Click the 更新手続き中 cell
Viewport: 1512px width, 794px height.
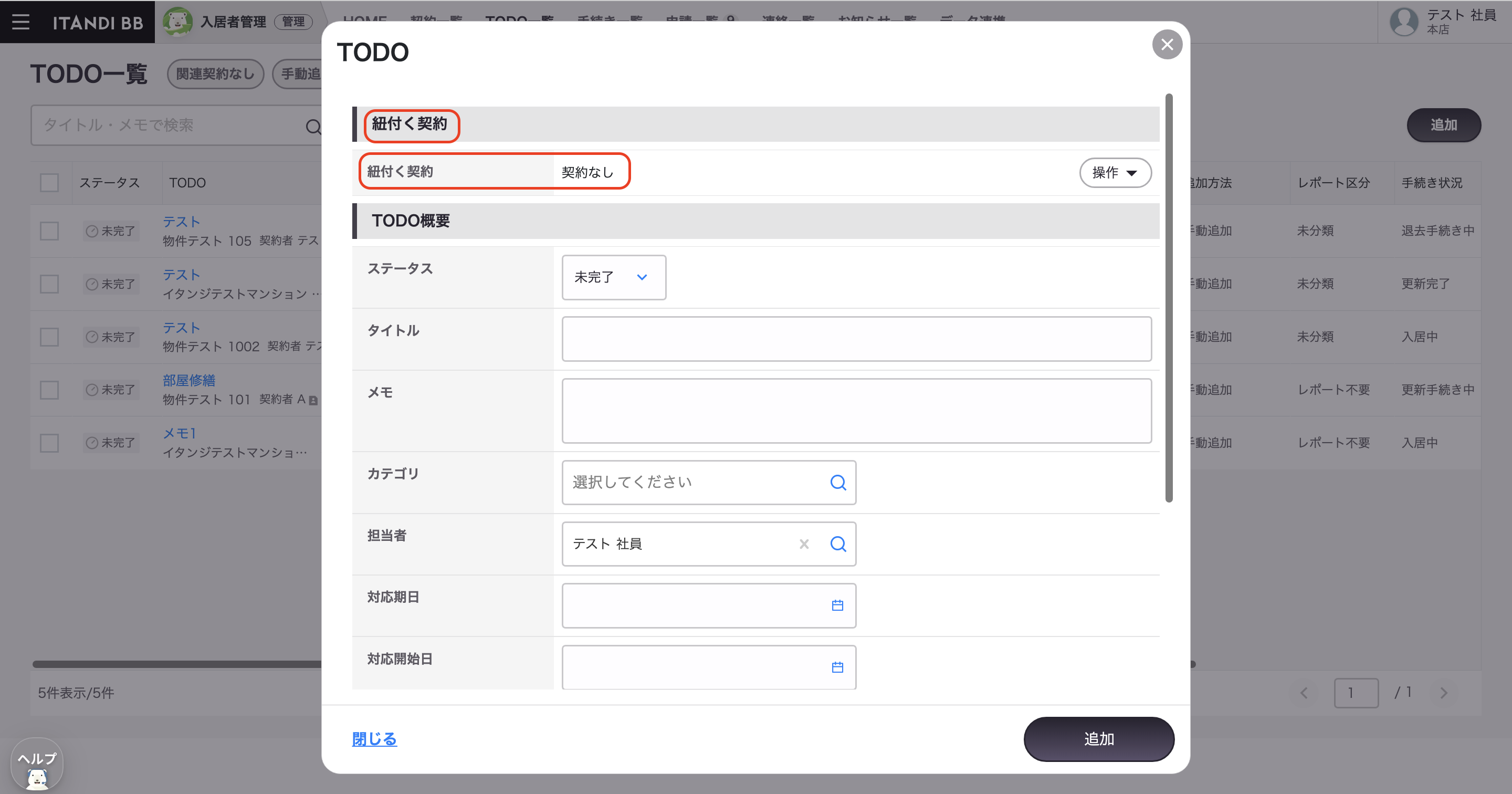coord(1437,390)
